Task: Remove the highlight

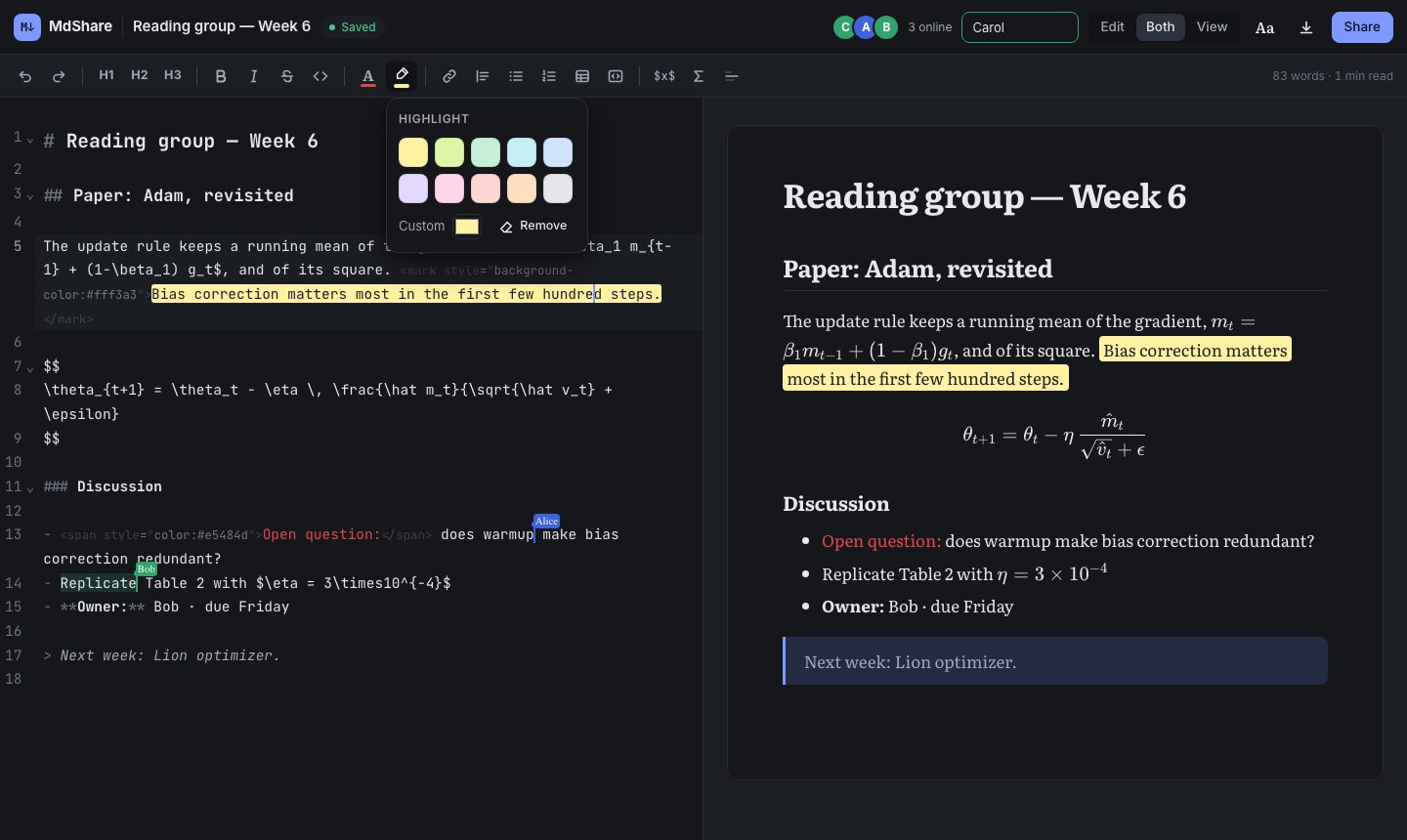Action: 533,226
